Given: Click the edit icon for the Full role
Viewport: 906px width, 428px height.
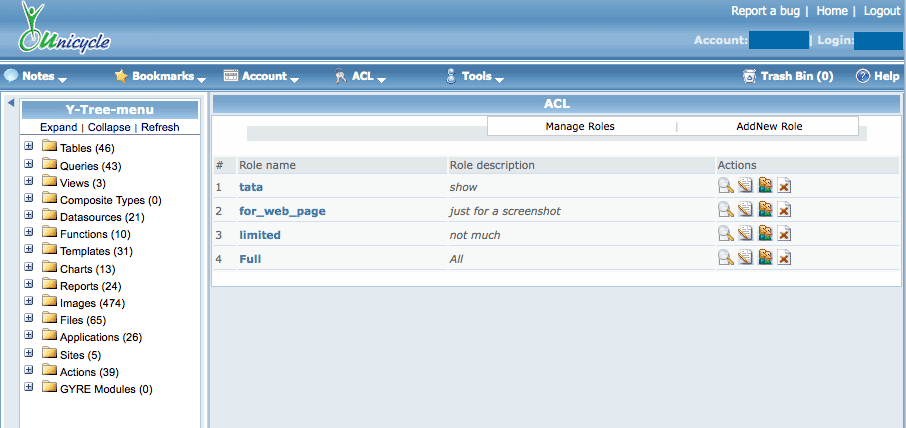Looking at the screenshot, I should click(x=745, y=258).
